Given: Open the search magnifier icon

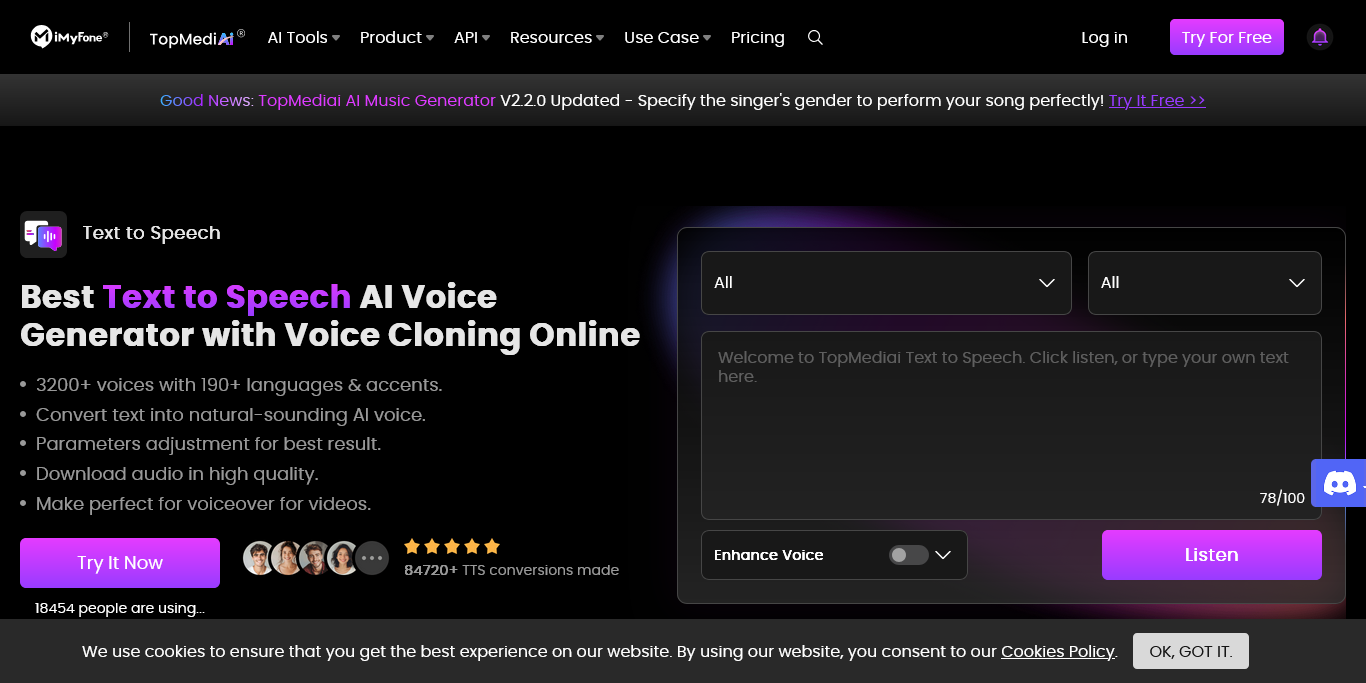Looking at the screenshot, I should pos(815,37).
